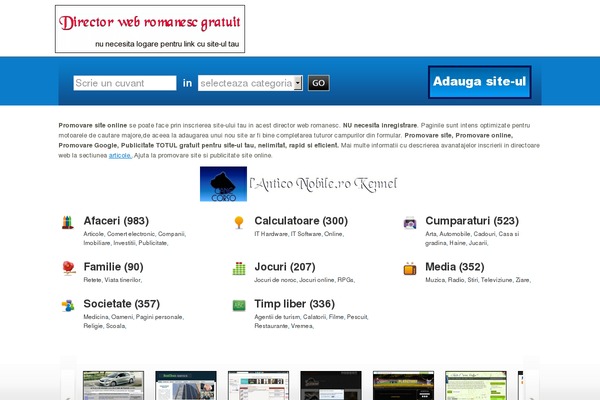Open the Ziare subcategory
Screen dimensions: 600x400
coord(522,280)
